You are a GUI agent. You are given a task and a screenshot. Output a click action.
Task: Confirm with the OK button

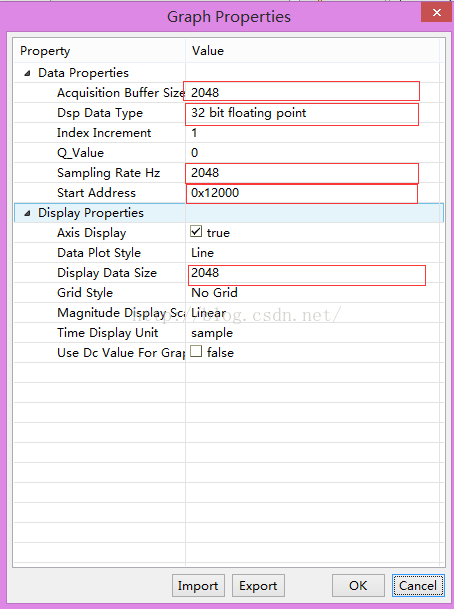coord(358,585)
